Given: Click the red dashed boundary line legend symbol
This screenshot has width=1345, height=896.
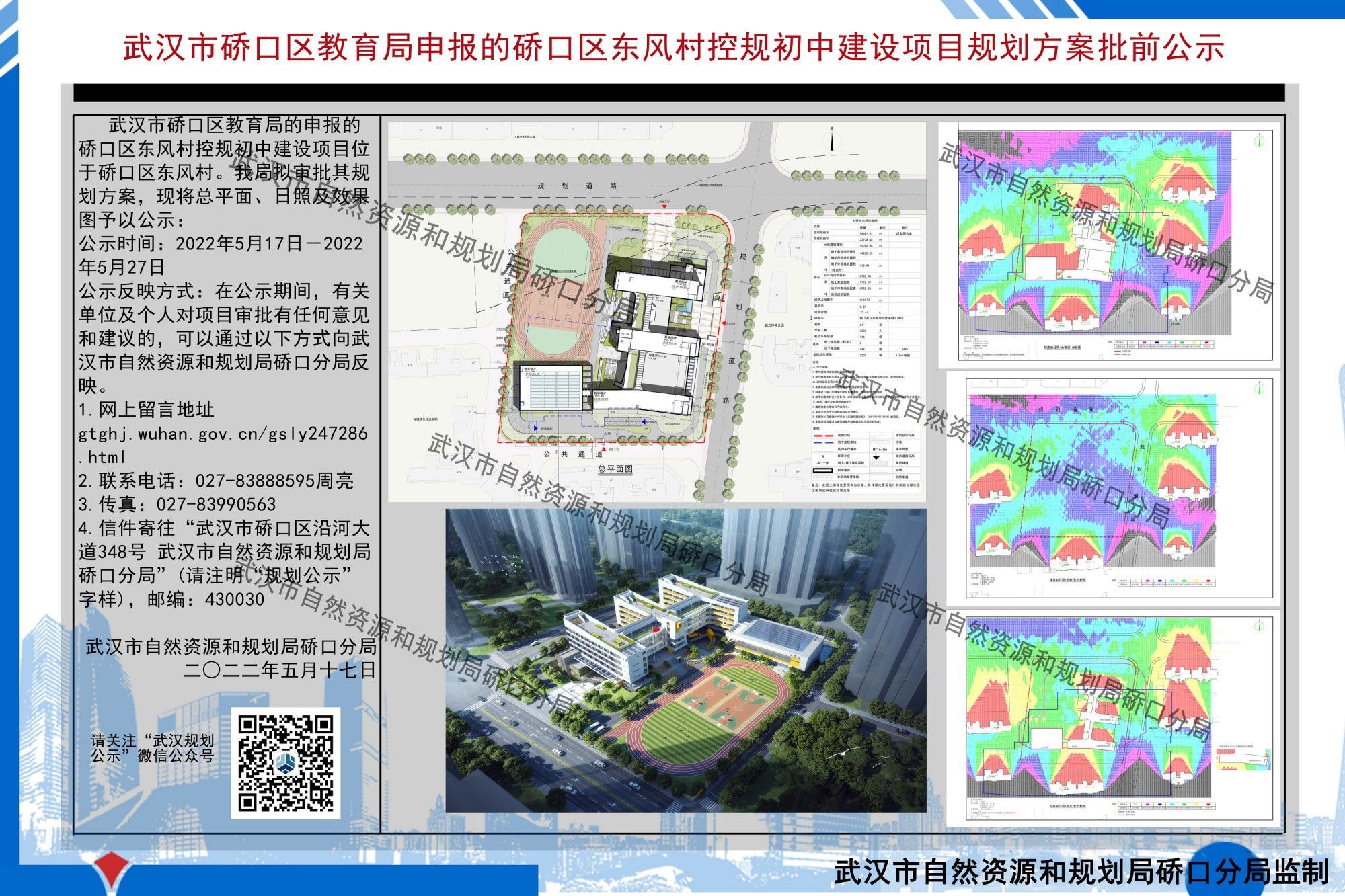Looking at the screenshot, I should (x=823, y=436).
